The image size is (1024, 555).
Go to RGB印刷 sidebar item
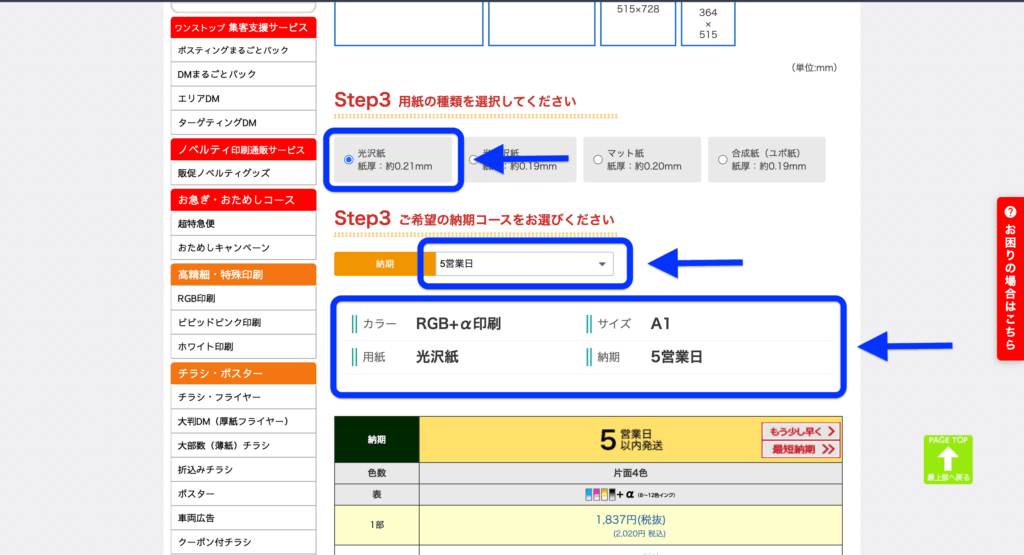tap(243, 298)
